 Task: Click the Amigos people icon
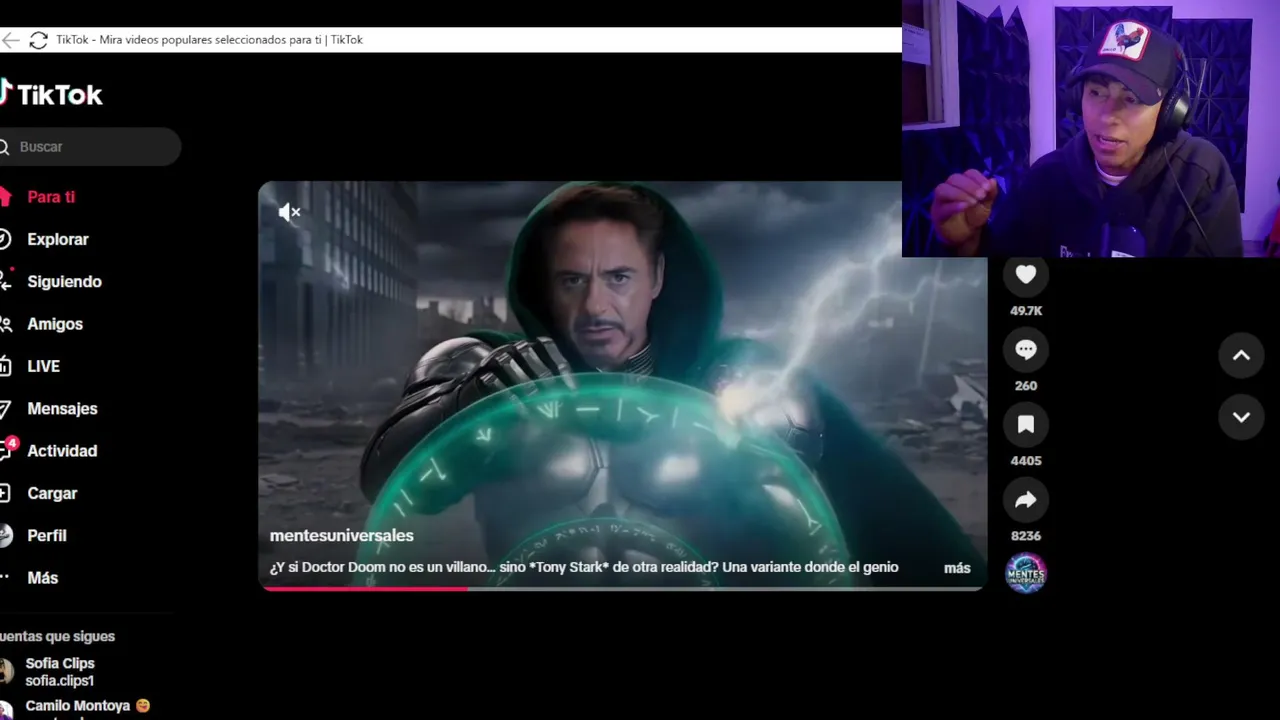pos(5,324)
